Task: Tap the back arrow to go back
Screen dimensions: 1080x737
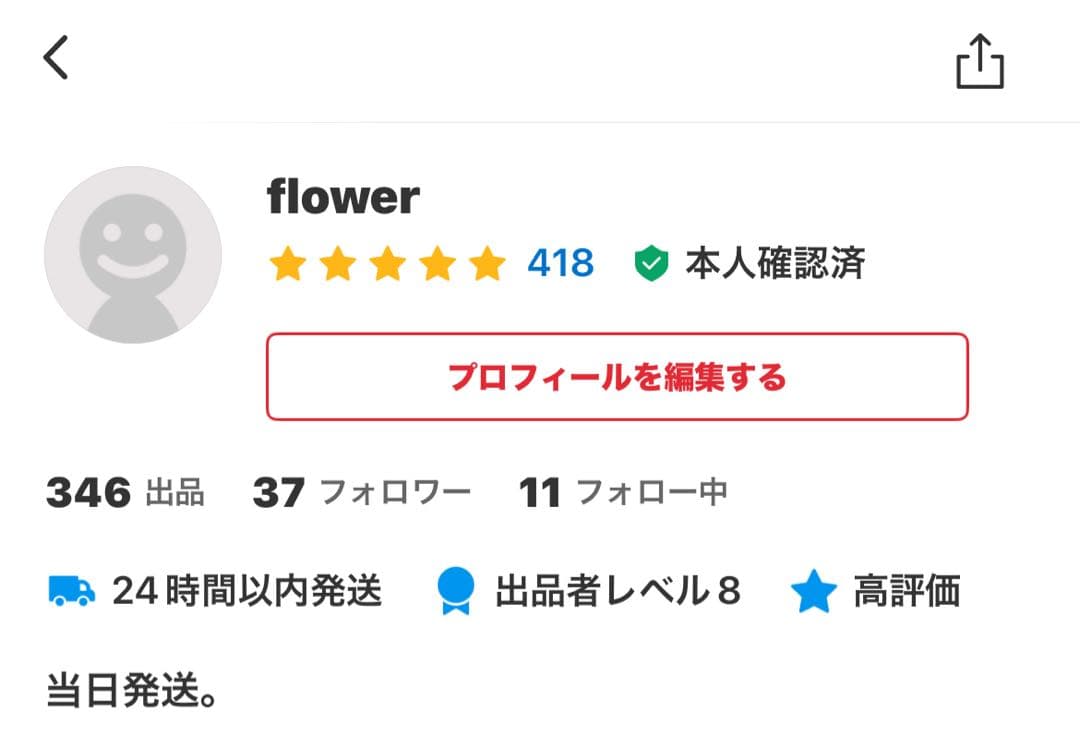Action: click(x=55, y=57)
